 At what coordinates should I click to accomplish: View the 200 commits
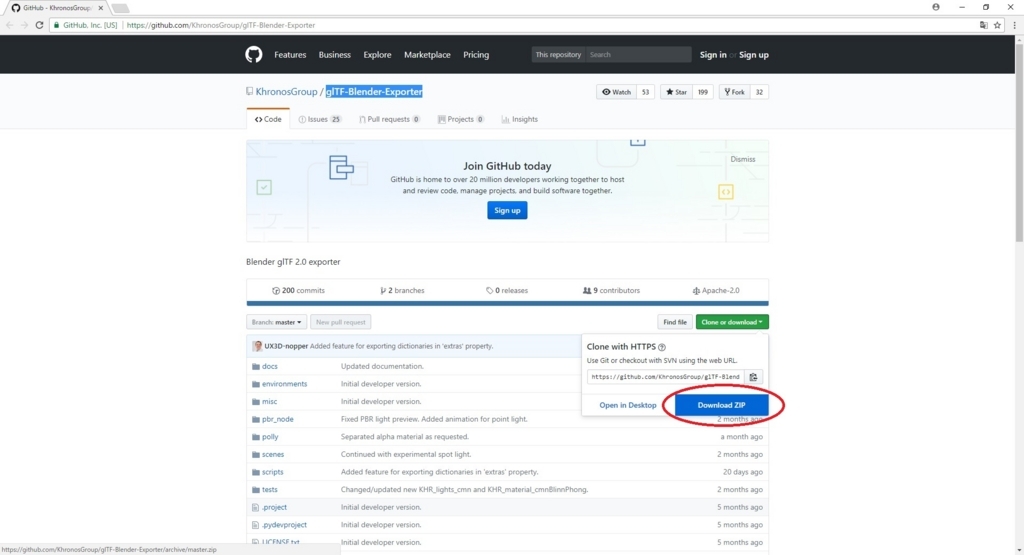(x=298, y=291)
